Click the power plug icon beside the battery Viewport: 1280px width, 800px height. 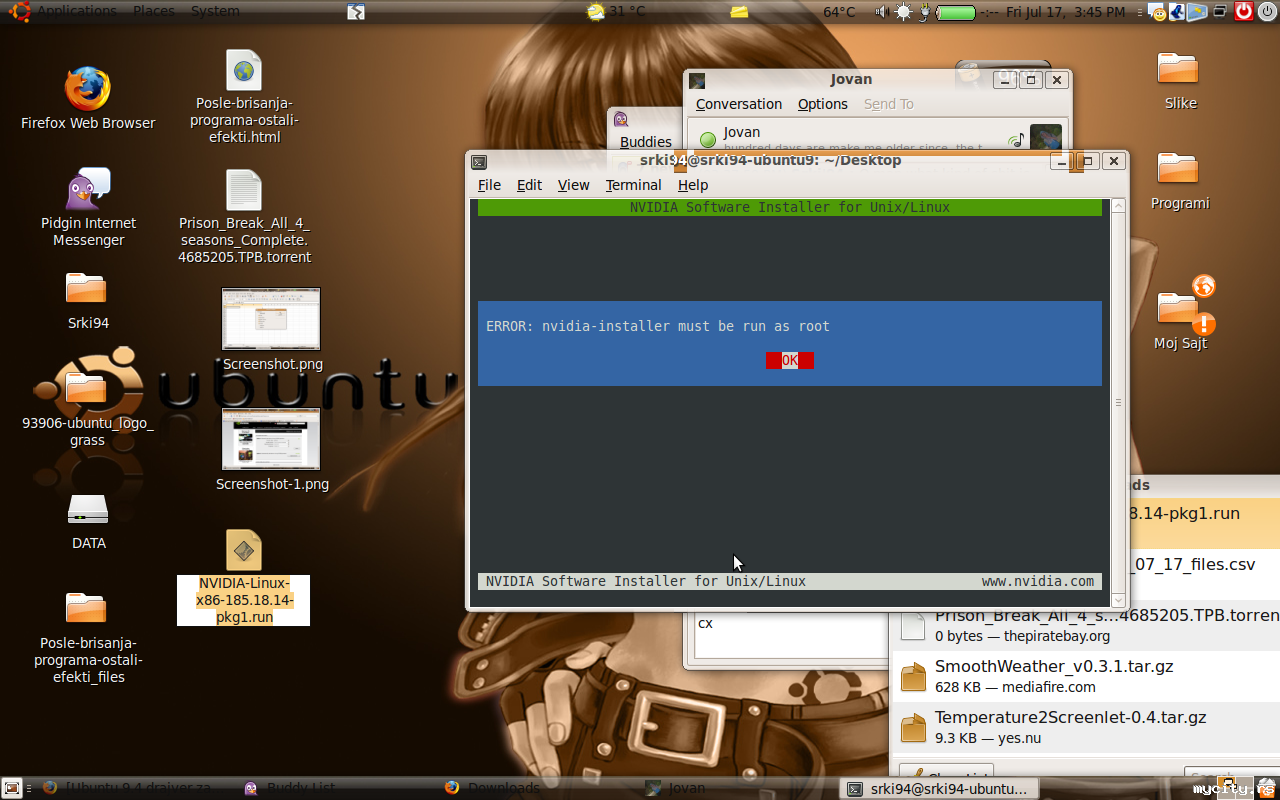pos(925,12)
